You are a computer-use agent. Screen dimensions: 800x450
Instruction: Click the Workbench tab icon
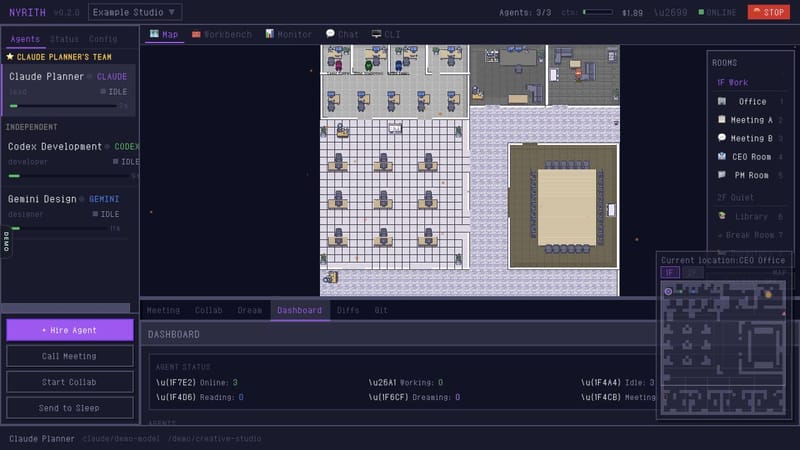point(196,34)
